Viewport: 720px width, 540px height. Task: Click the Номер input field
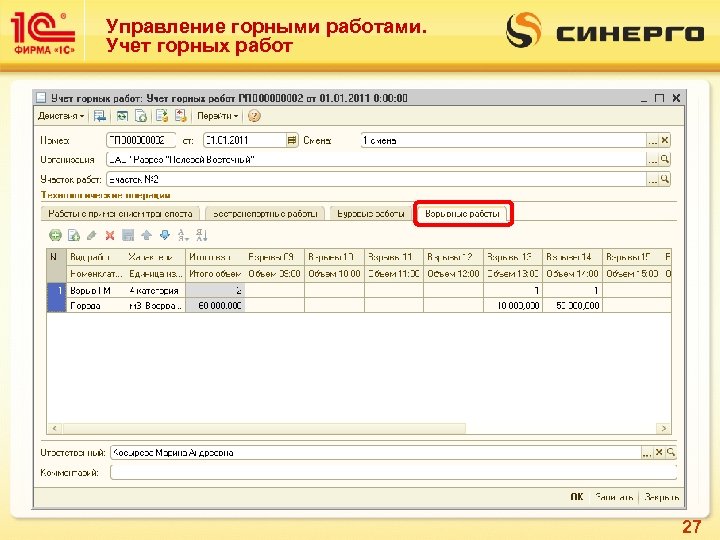[x=141, y=140]
